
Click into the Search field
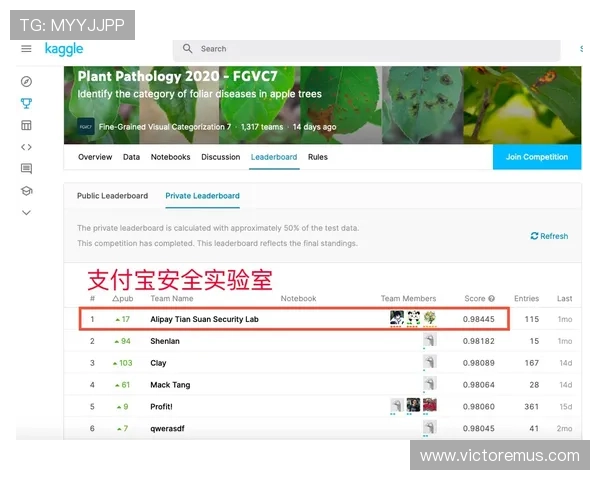coord(367,49)
